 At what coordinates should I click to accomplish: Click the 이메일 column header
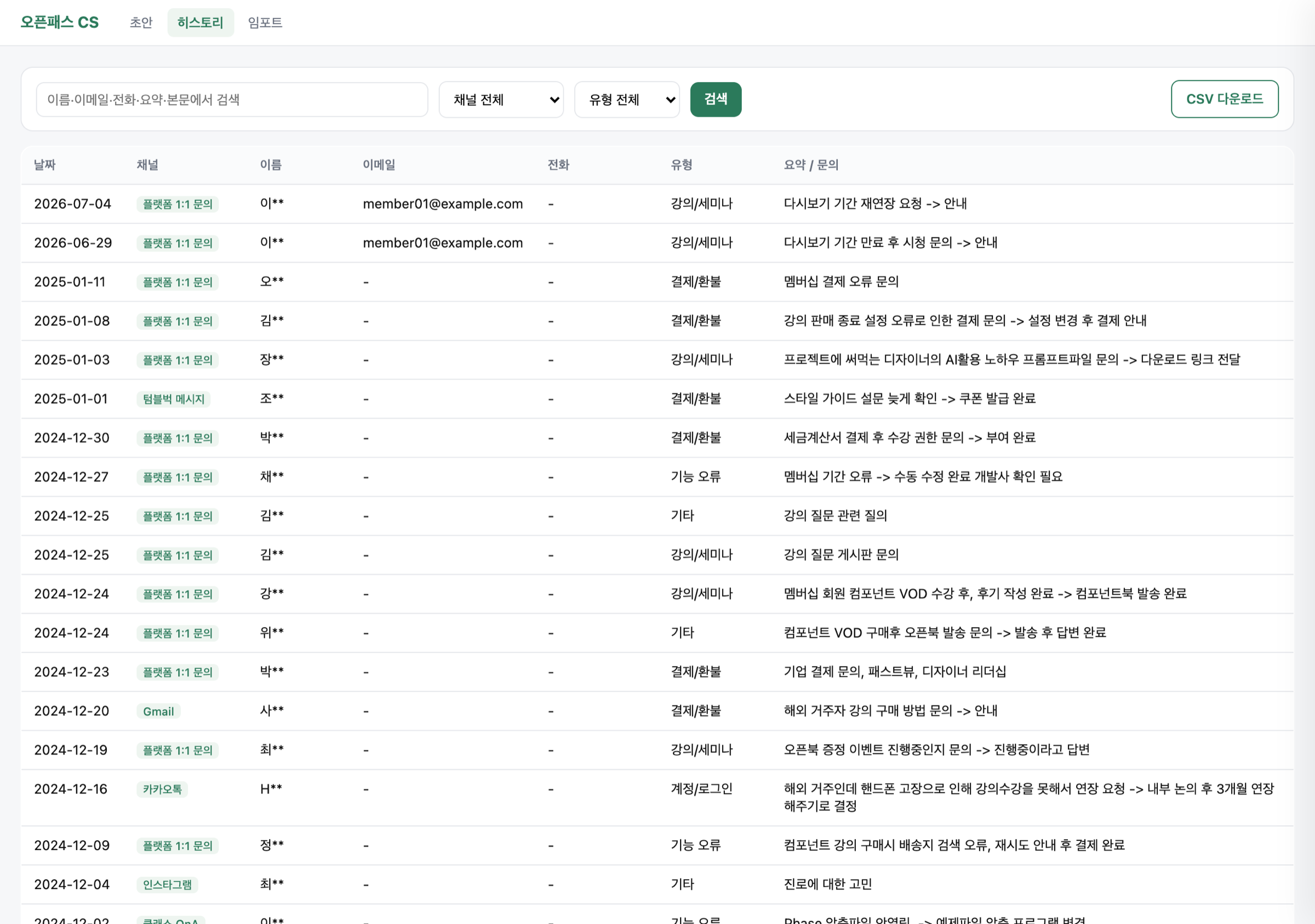tap(379, 165)
